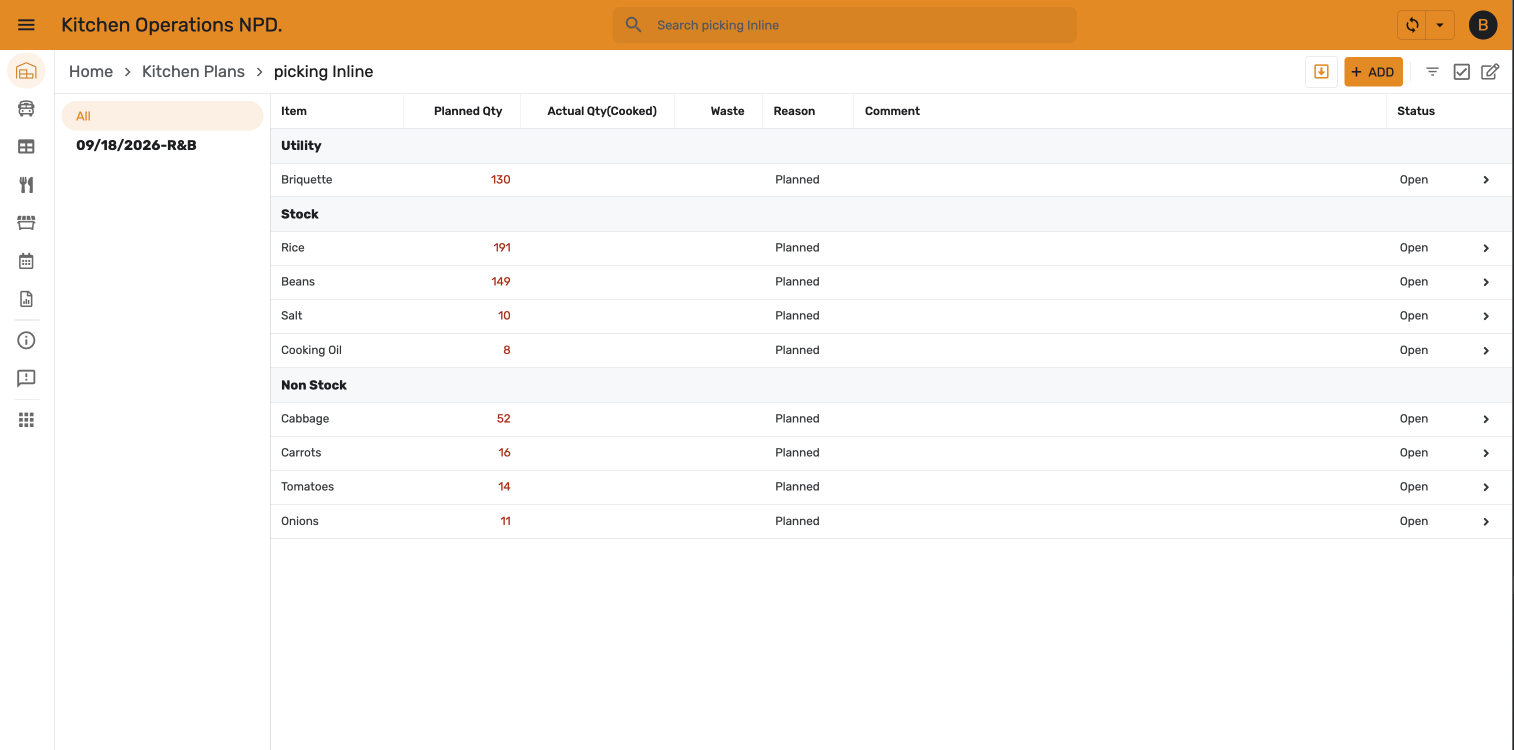The width and height of the screenshot is (1514, 750).
Task: Click Salt planned quantity 10
Action: click(x=504, y=316)
